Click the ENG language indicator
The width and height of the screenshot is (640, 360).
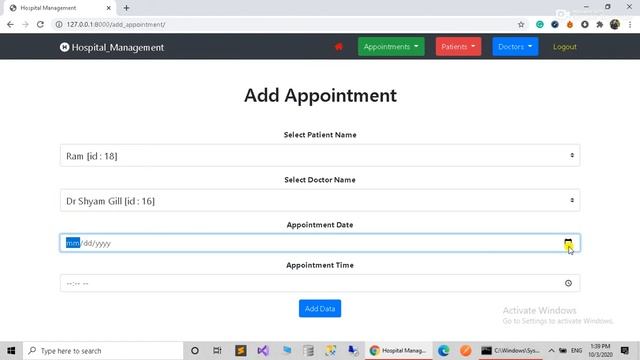coord(576,351)
